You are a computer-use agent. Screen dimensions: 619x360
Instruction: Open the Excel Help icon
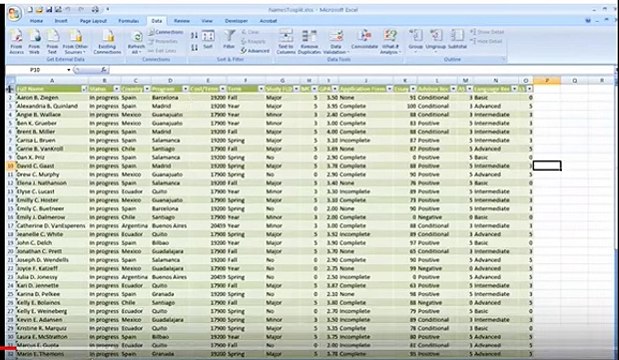(588, 21)
